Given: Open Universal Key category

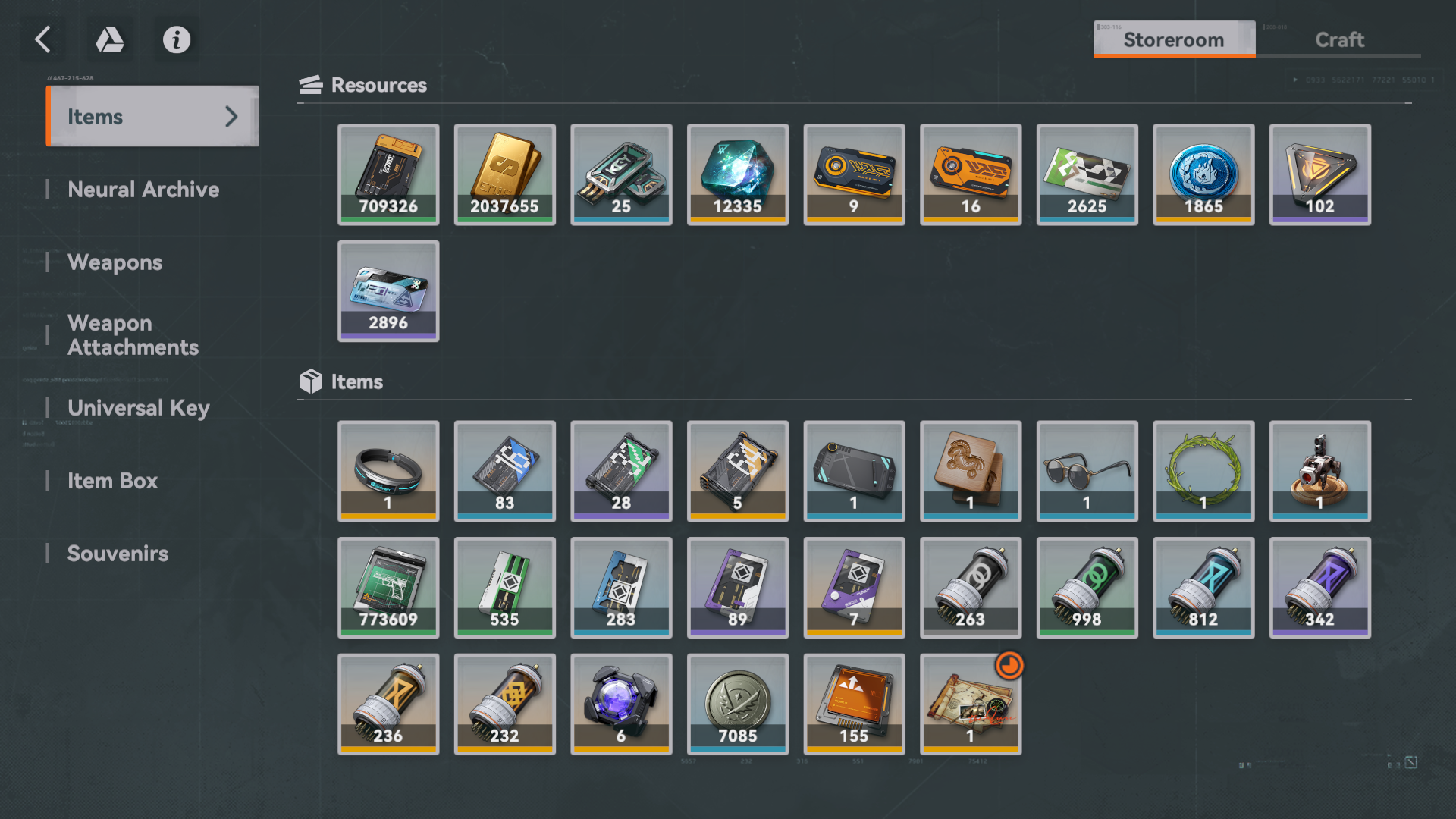Looking at the screenshot, I should tap(139, 408).
